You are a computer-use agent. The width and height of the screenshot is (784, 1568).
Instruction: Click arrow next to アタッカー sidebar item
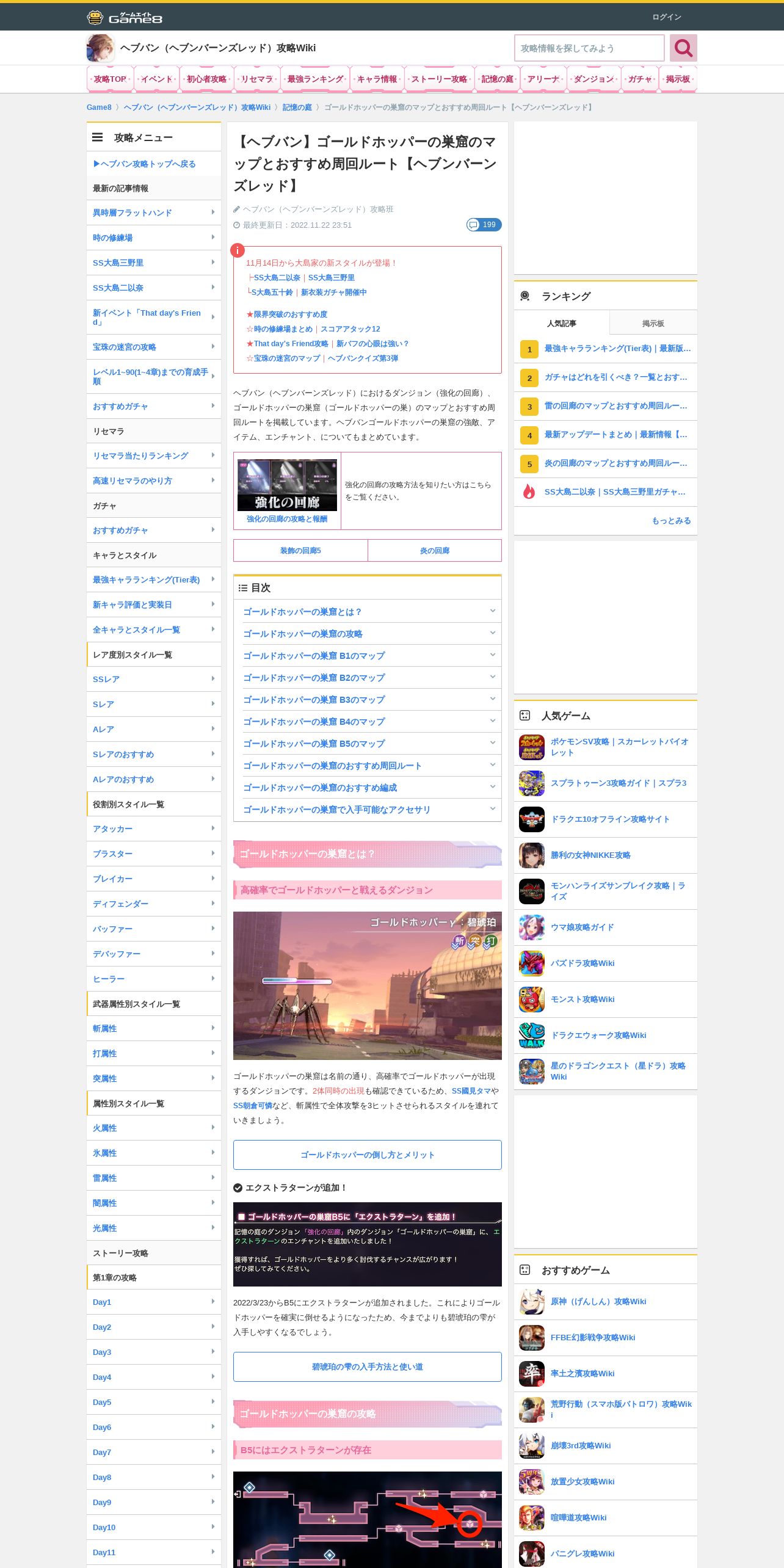tap(212, 829)
